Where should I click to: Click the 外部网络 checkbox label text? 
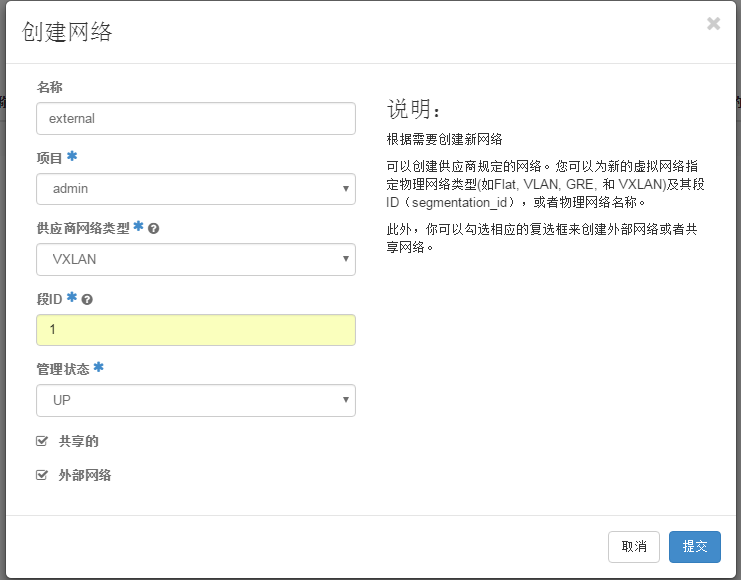coord(85,475)
